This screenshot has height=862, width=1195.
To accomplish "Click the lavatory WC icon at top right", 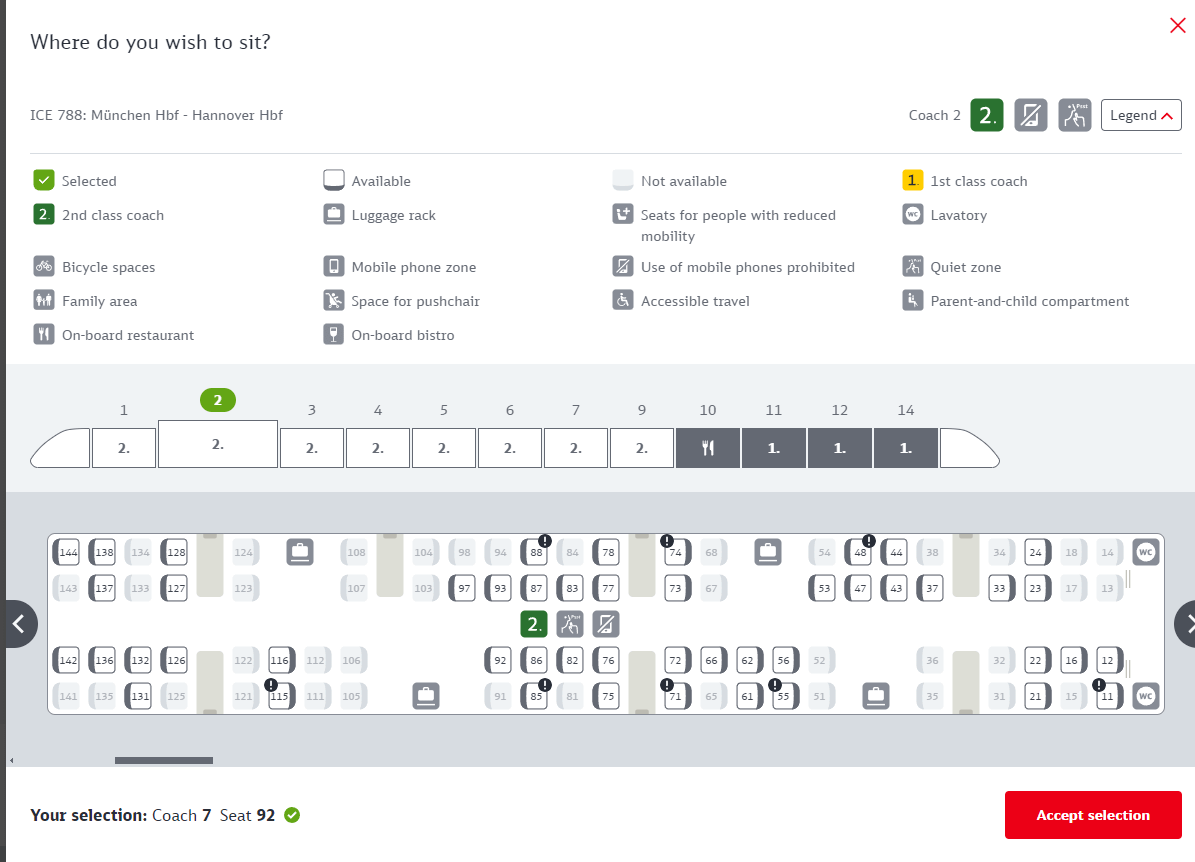I will (1145, 552).
